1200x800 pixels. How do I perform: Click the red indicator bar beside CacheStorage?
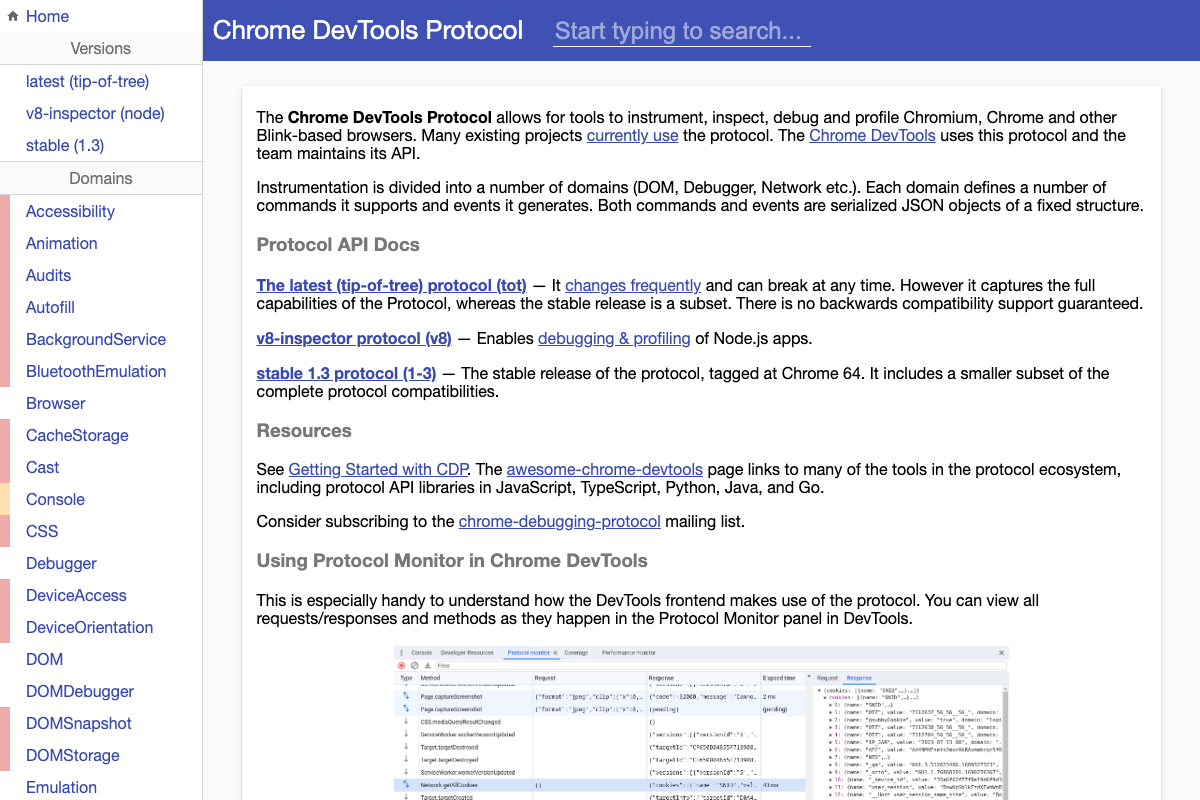(x=4, y=435)
